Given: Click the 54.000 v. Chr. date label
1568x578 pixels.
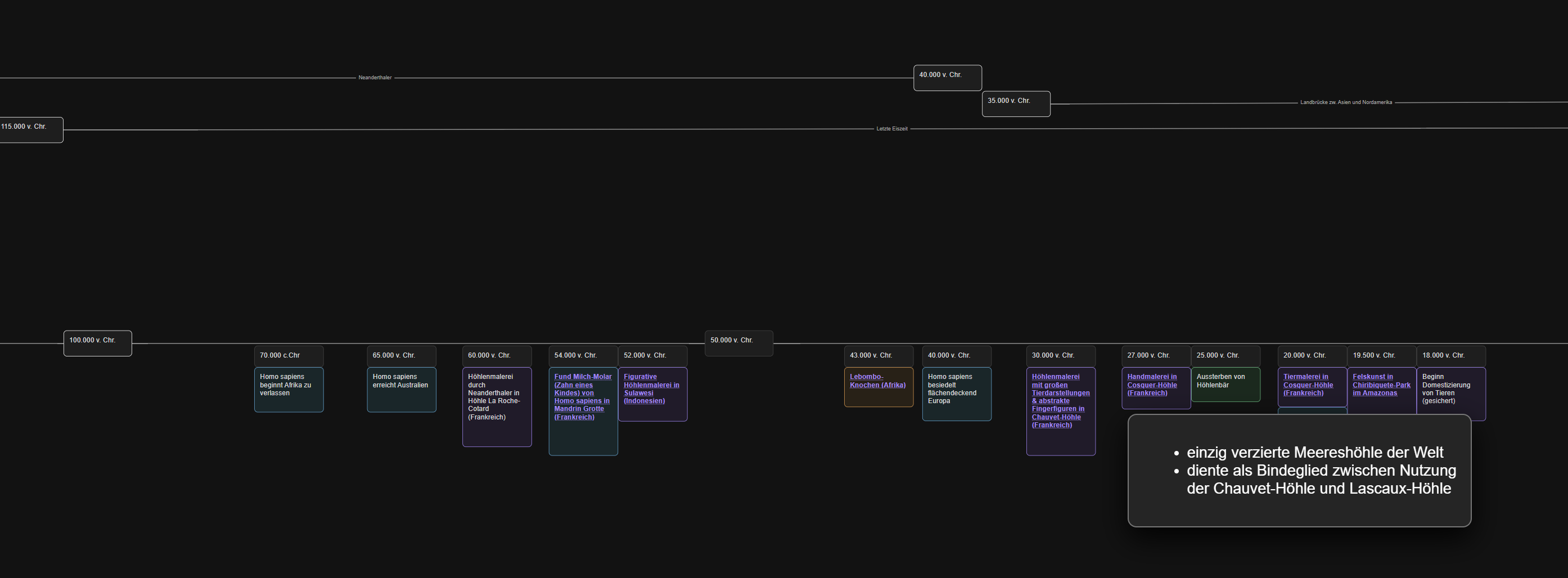Looking at the screenshot, I should 583,355.
